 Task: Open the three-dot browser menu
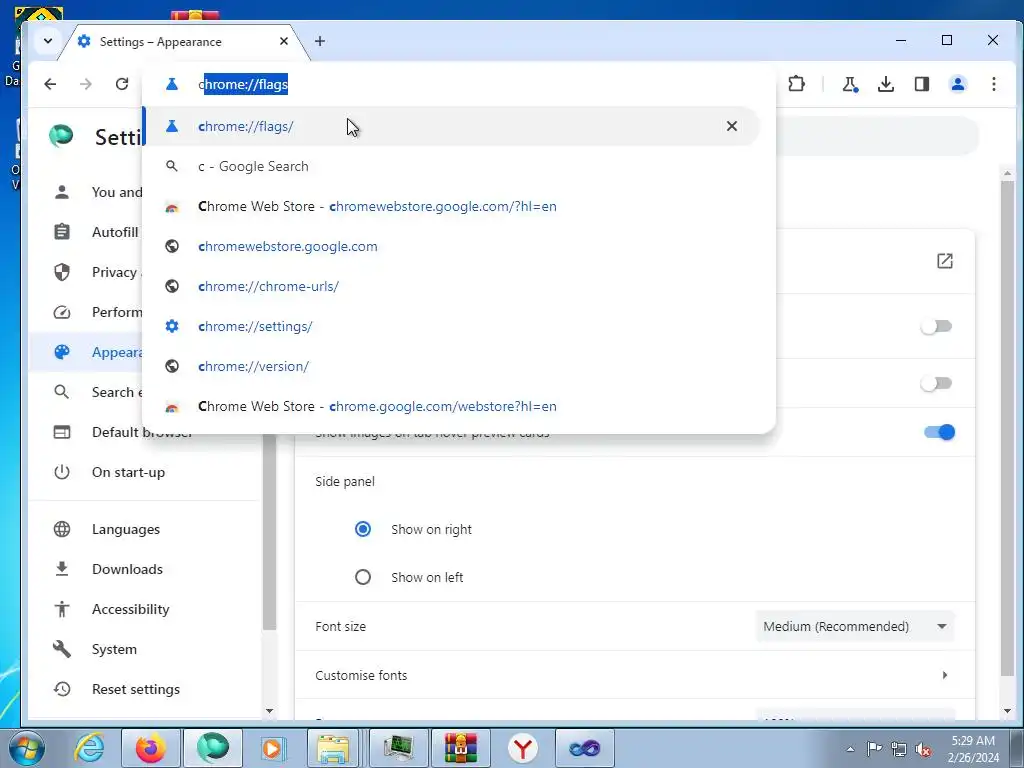993,84
